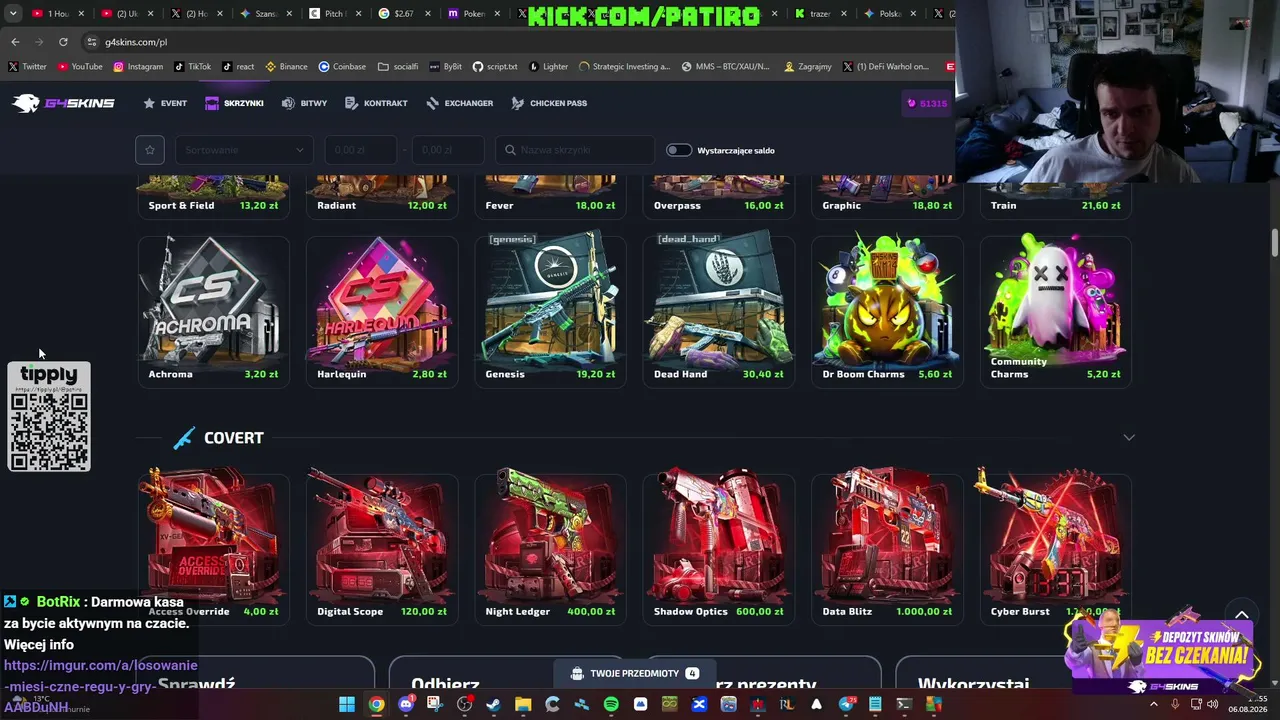
Task: Open the Access Override covert case
Action: pyautogui.click(x=213, y=548)
